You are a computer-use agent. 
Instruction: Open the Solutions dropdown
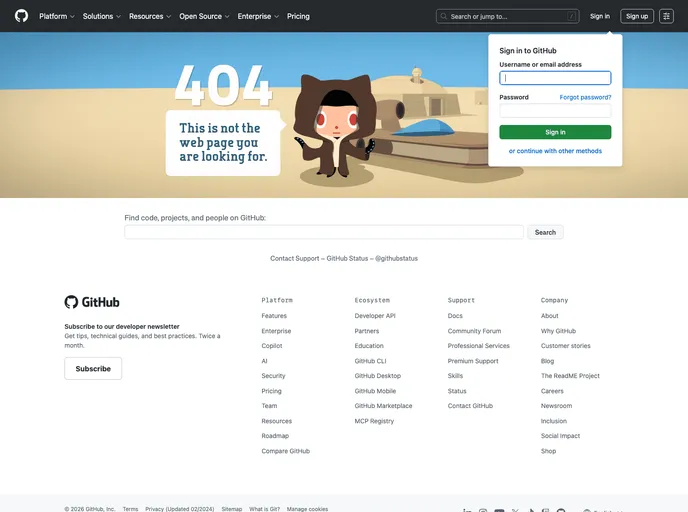coord(102,16)
